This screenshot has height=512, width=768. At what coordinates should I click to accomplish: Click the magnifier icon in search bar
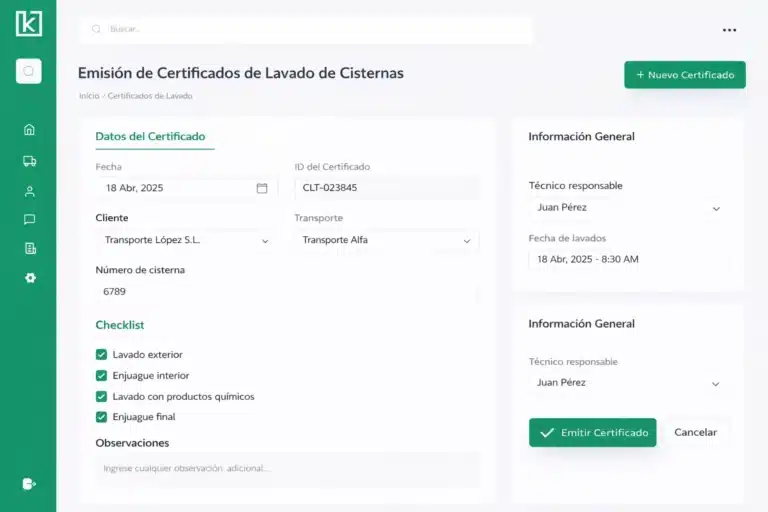[96, 29]
